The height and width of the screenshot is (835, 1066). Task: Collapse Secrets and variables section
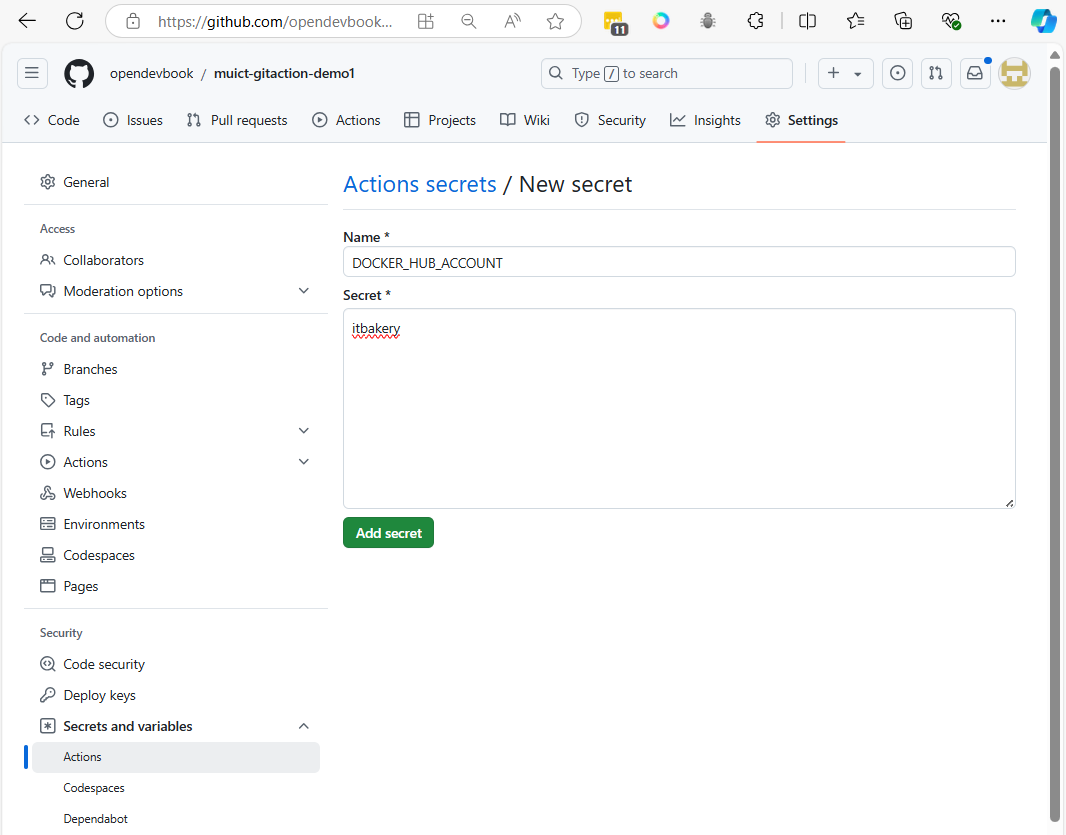click(304, 726)
